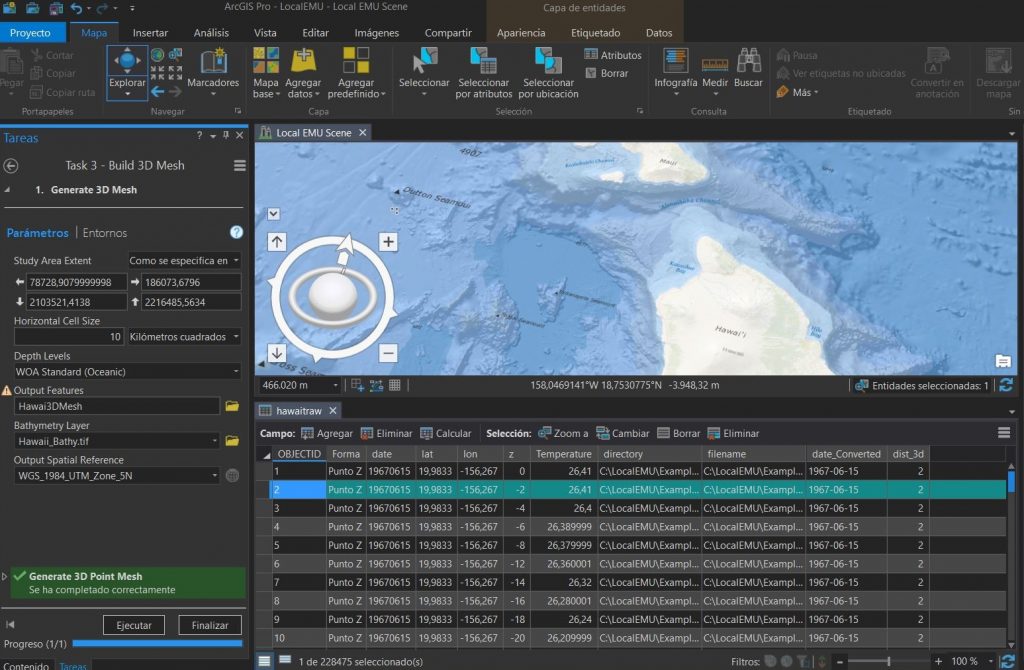Screen dimensions: 1024x670
Task: Open the Depth Levels dropdown
Action: [236, 370]
